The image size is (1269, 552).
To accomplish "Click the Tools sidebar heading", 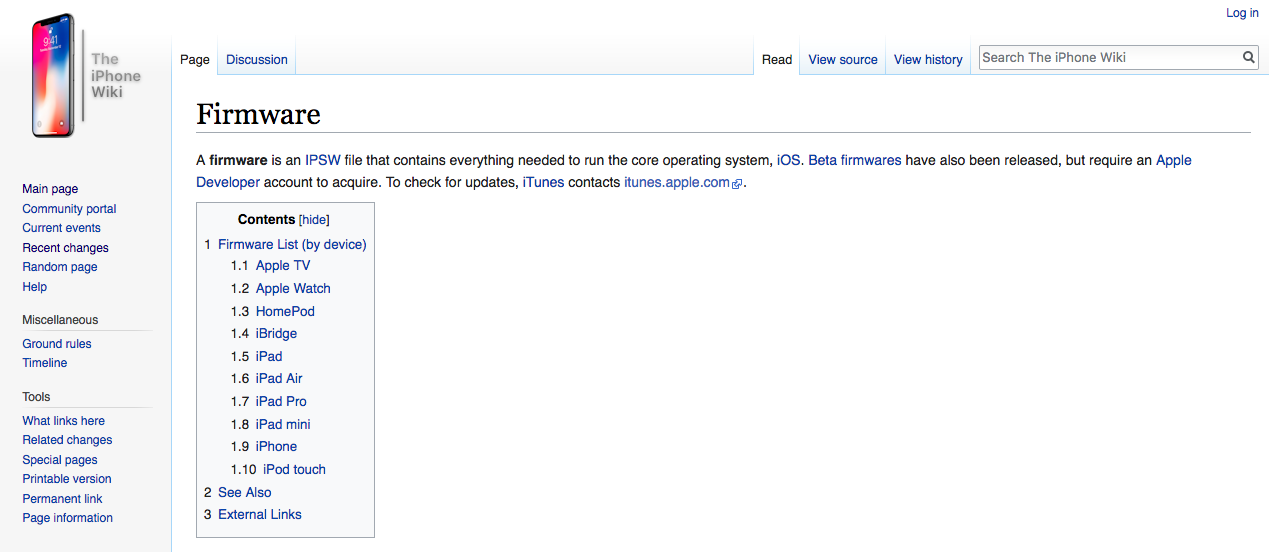I will (x=36, y=397).
